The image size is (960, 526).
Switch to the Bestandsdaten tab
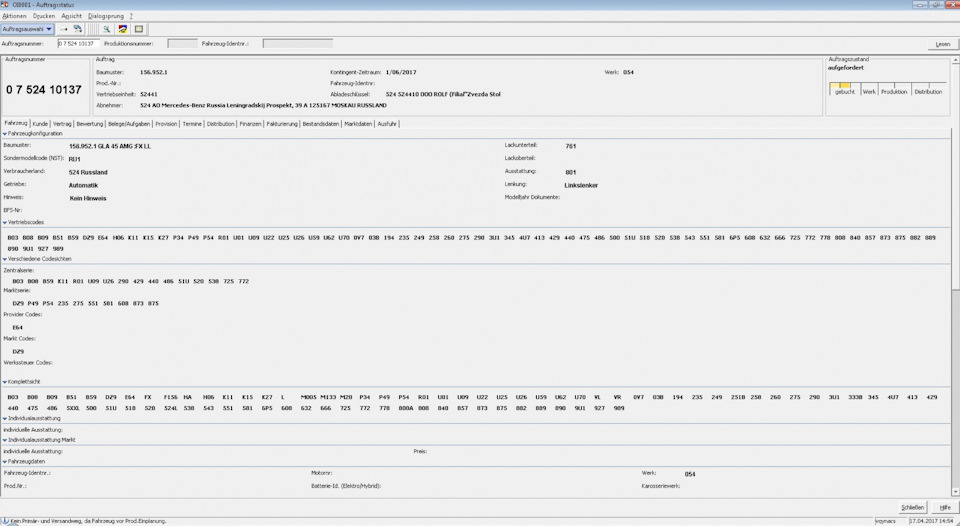(321, 124)
